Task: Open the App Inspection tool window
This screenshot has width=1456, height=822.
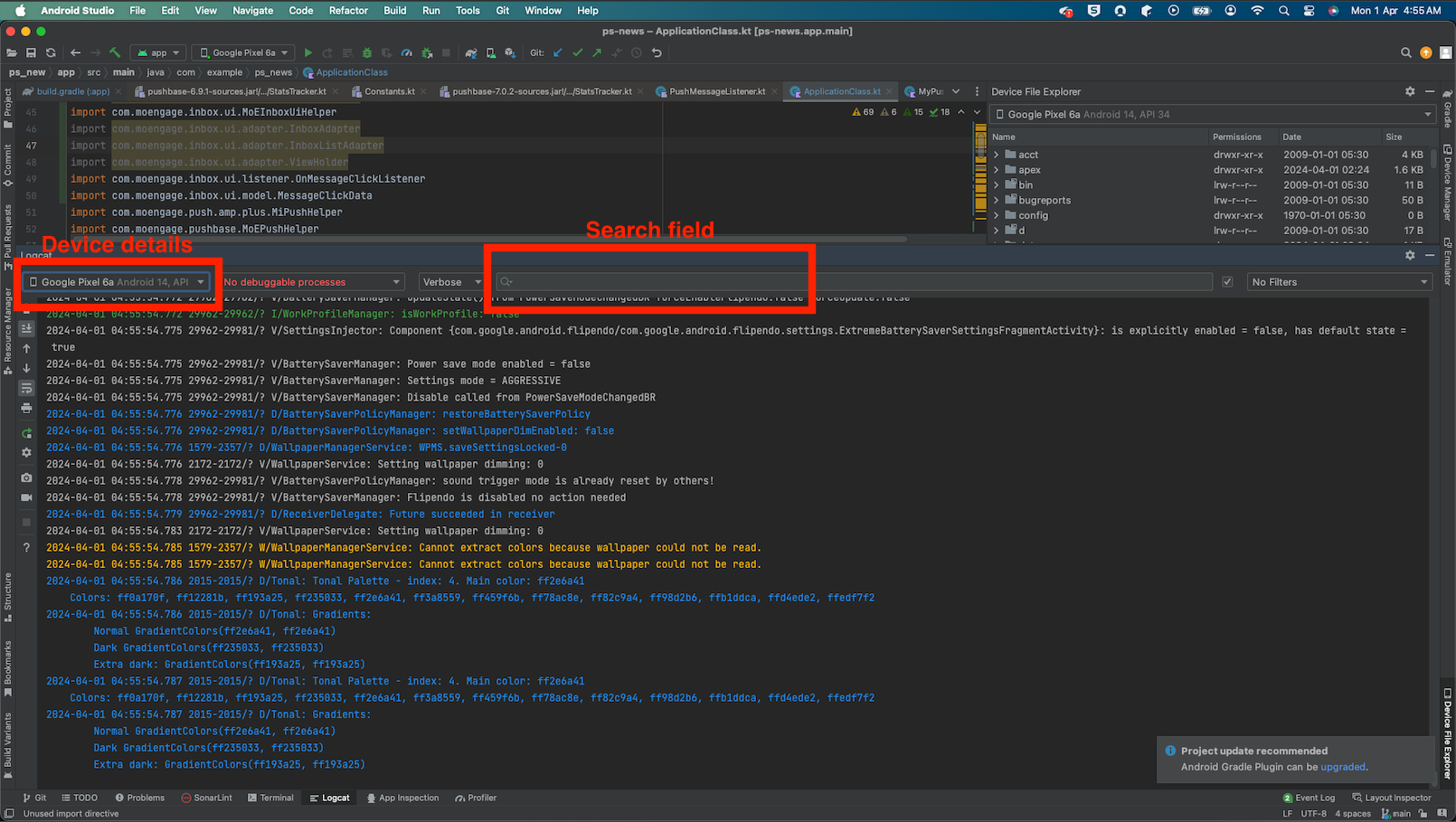Action: coord(402,798)
